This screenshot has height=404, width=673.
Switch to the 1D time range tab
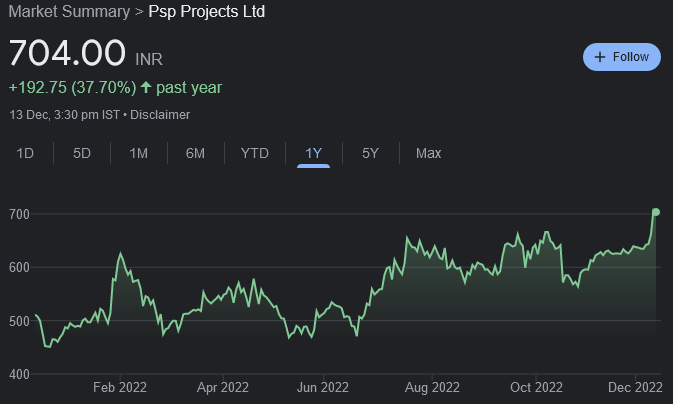point(26,153)
